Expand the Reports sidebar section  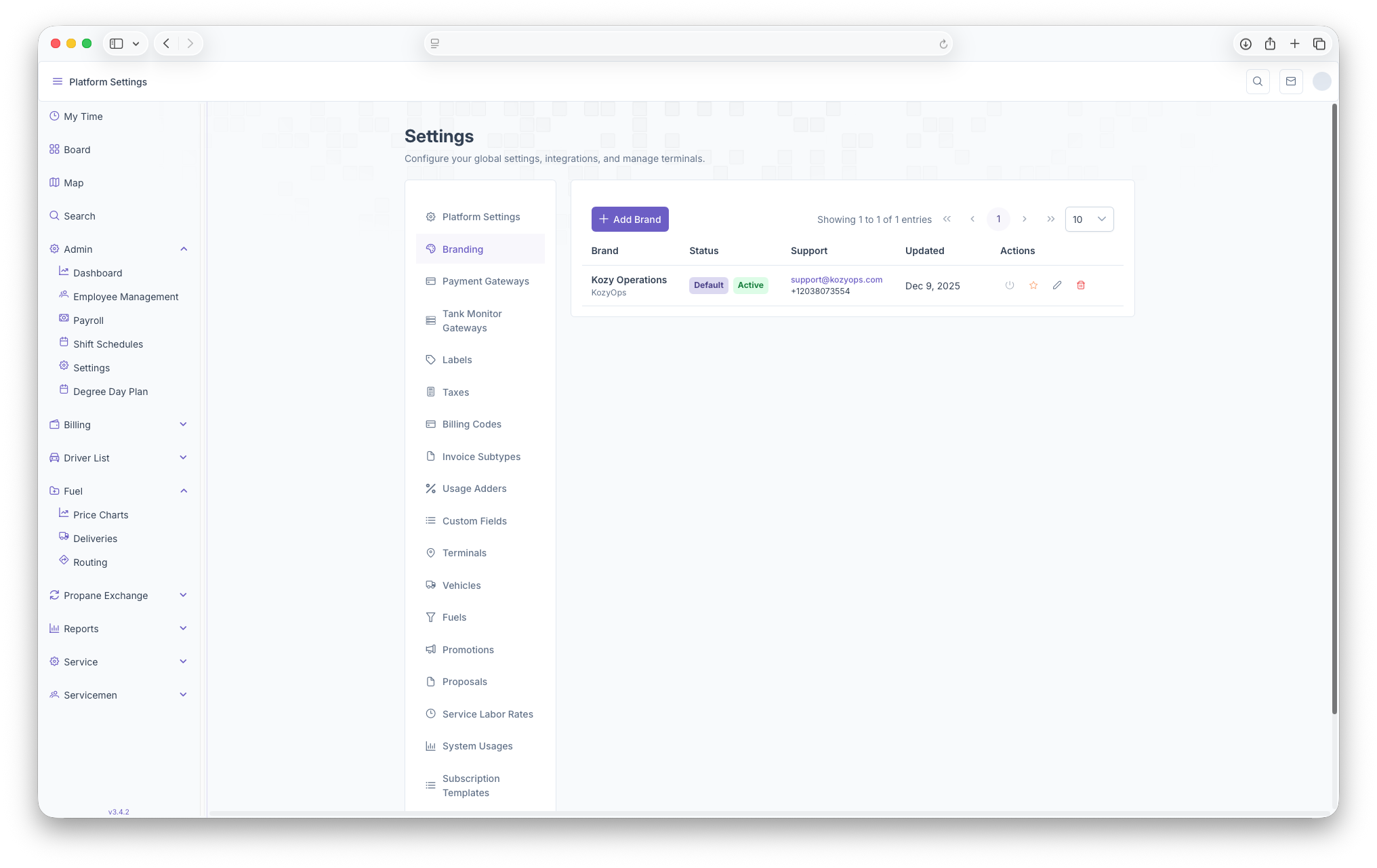pos(183,629)
